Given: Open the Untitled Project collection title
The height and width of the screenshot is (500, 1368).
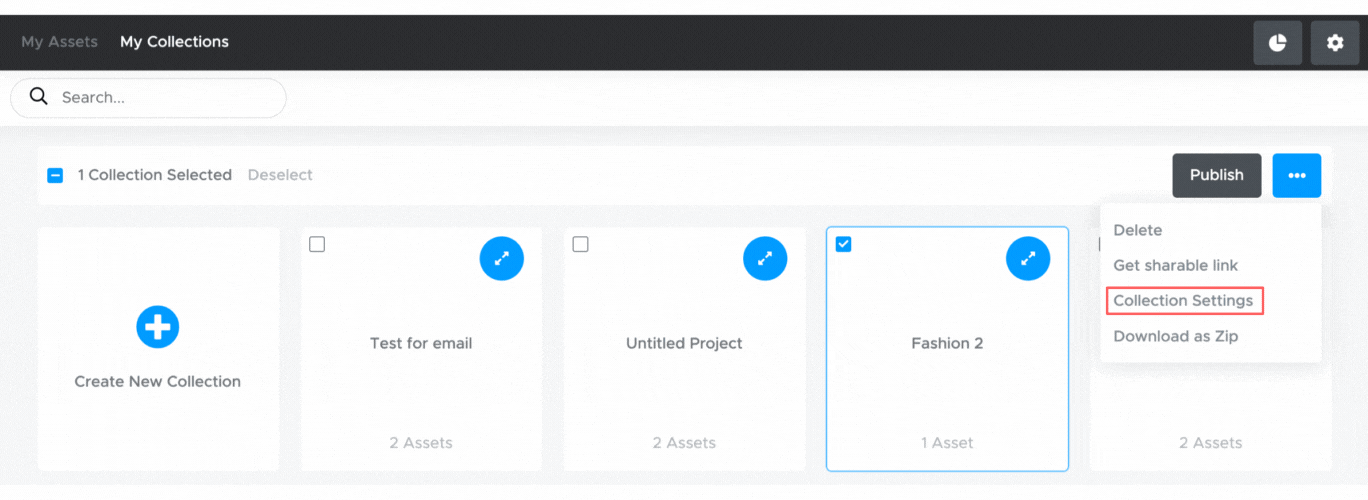Looking at the screenshot, I should pyautogui.click(x=684, y=343).
